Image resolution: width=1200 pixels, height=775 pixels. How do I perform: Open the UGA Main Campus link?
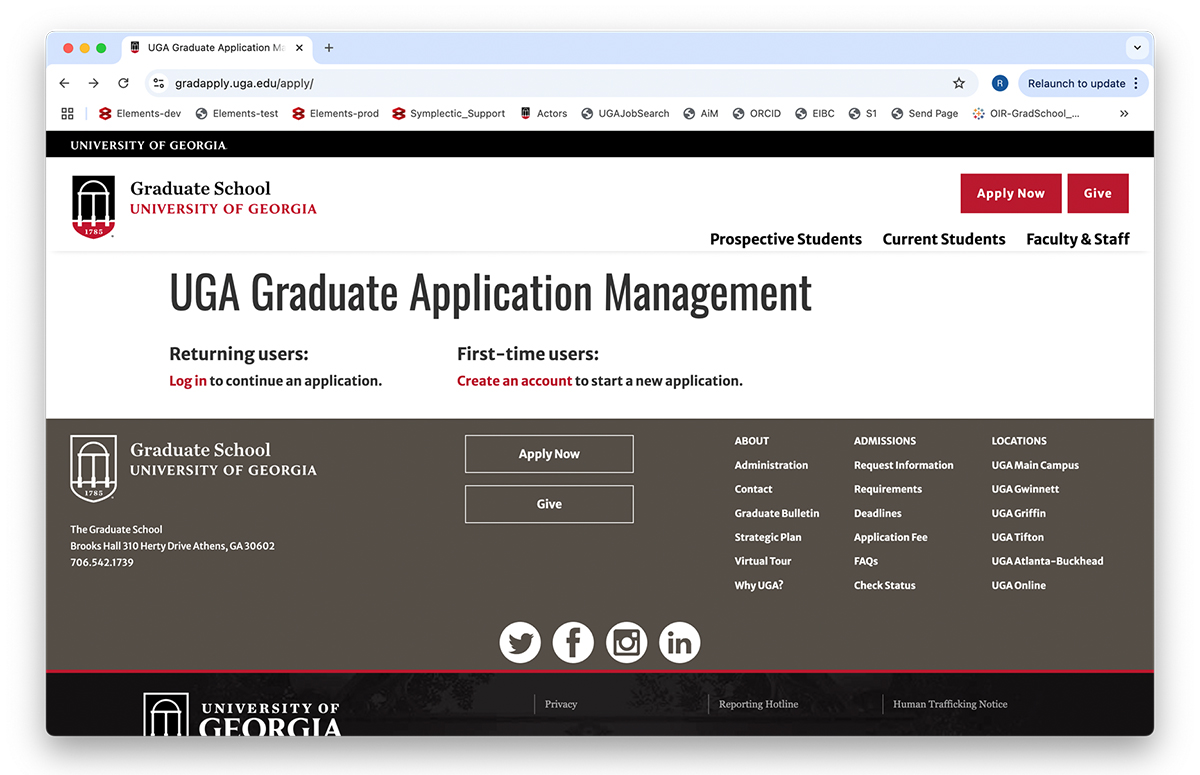pyautogui.click(x=1035, y=465)
